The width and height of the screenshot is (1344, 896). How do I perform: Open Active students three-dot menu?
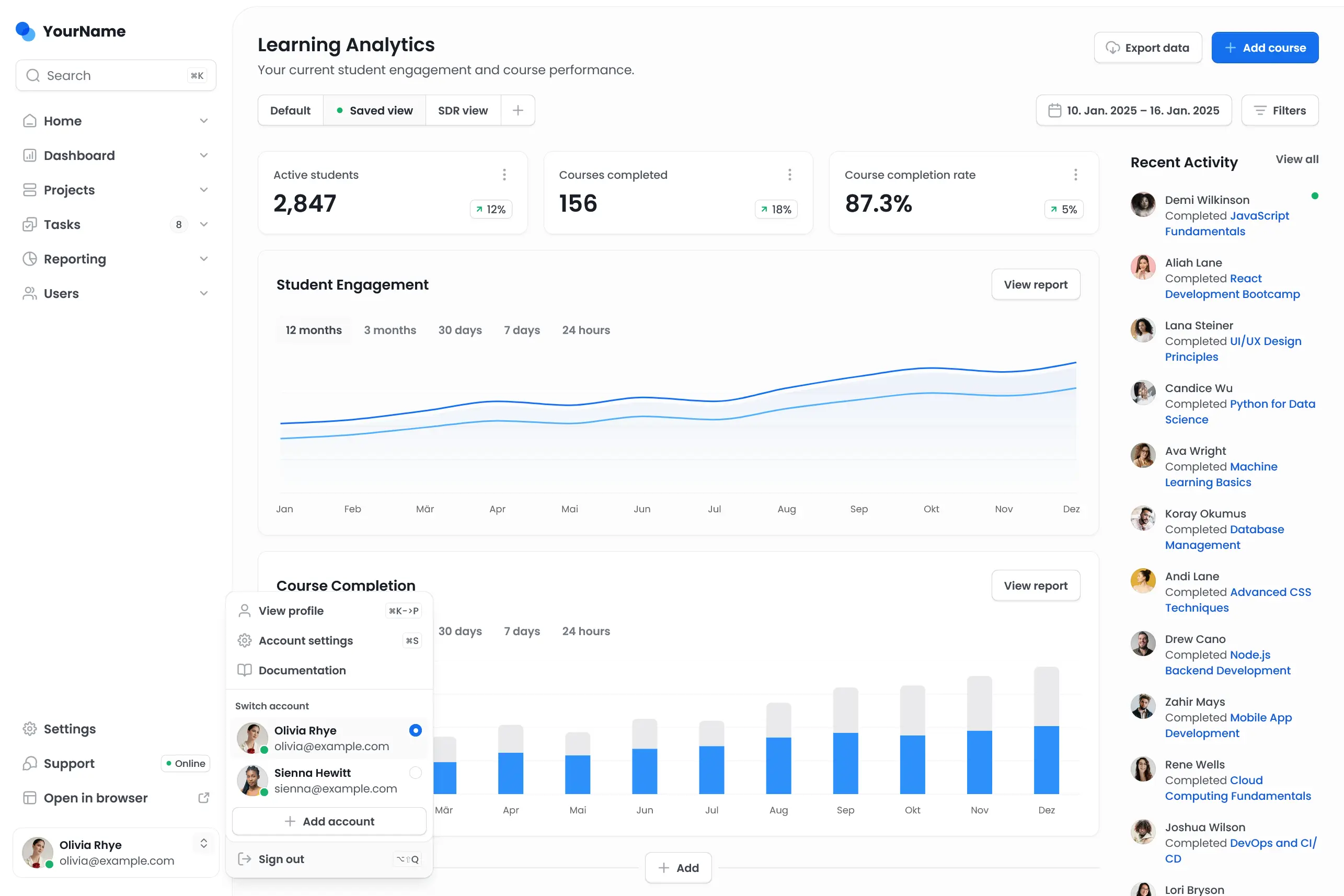click(x=504, y=175)
